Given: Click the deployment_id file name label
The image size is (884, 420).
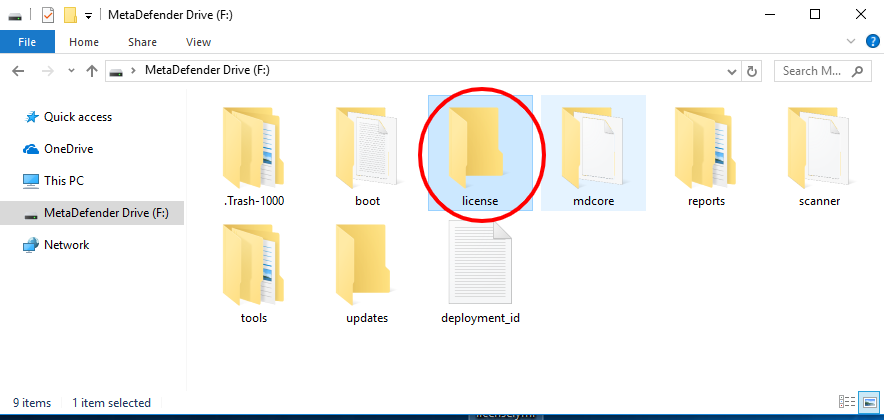Looking at the screenshot, I should [480, 318].
